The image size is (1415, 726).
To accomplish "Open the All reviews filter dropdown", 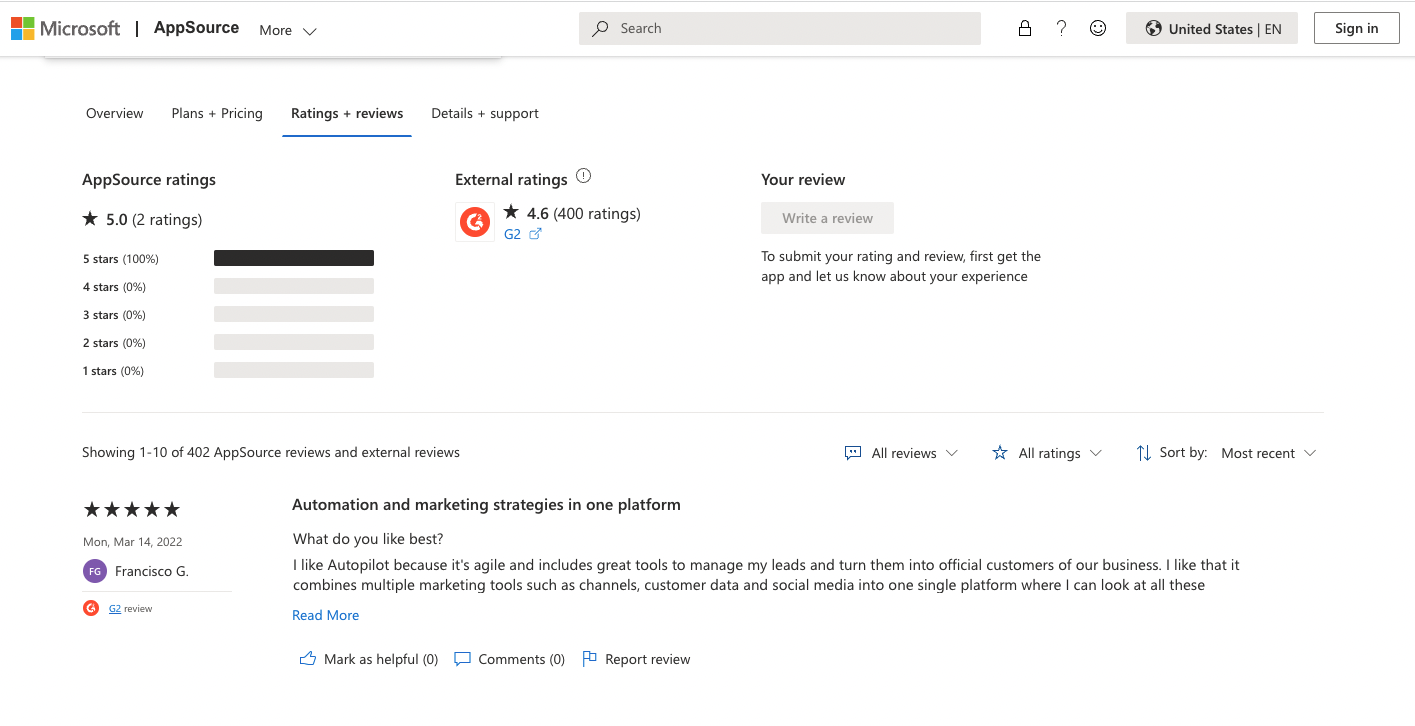I will pyautogui.click(x=901, y=453).
